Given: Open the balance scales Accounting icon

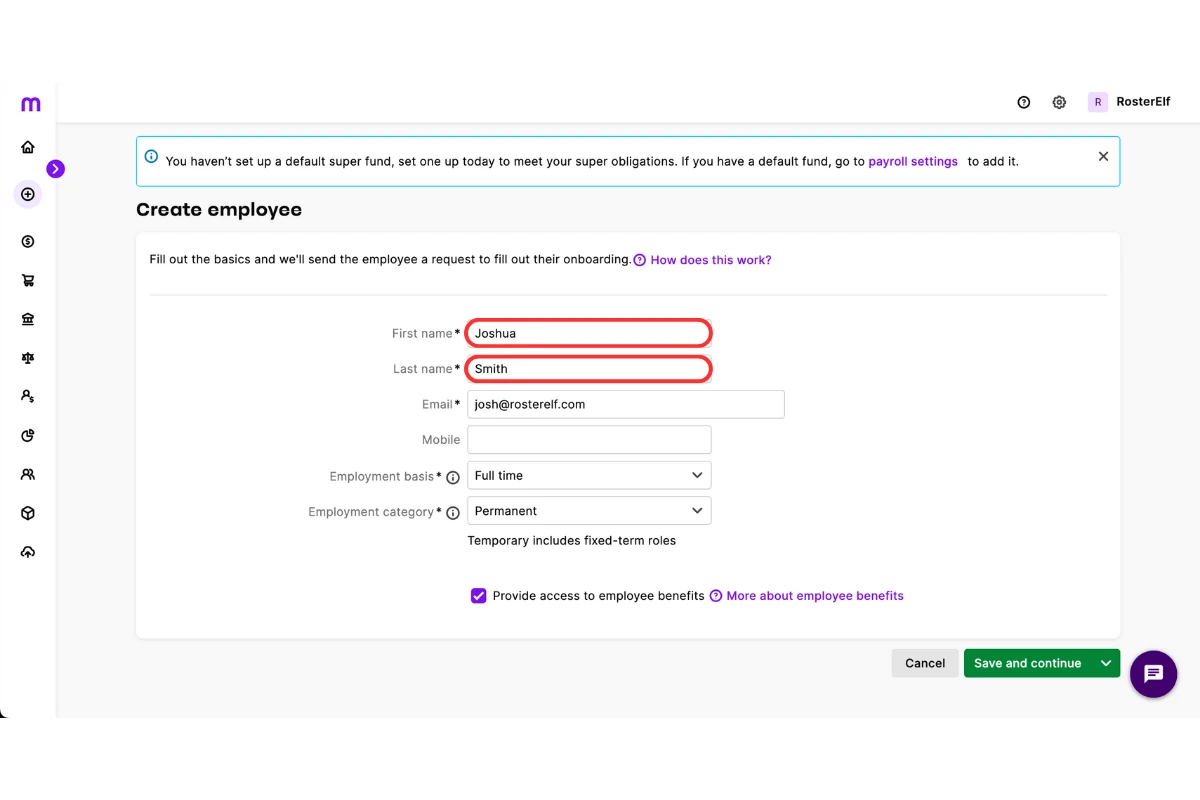Looking at the screenshot, I should click(28, 358).
